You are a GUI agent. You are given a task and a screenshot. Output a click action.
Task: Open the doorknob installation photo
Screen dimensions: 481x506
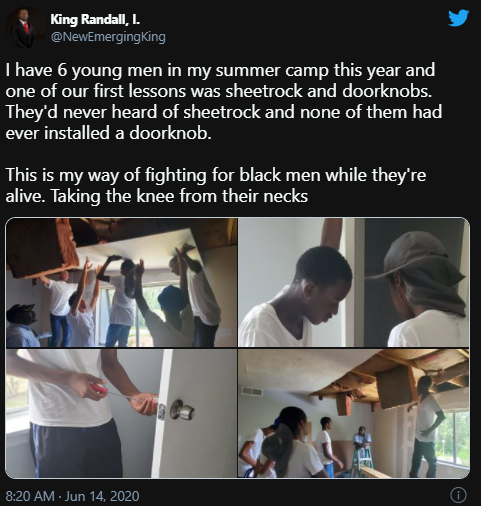[x=121, y=413]
